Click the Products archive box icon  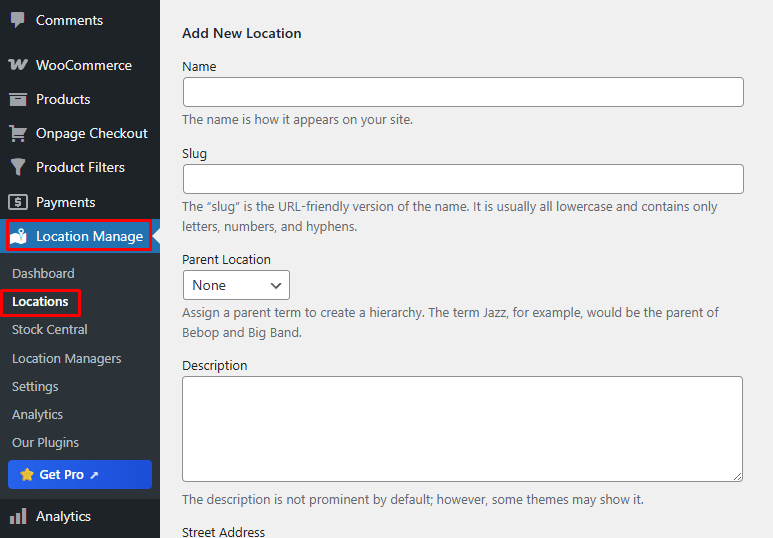18,99
